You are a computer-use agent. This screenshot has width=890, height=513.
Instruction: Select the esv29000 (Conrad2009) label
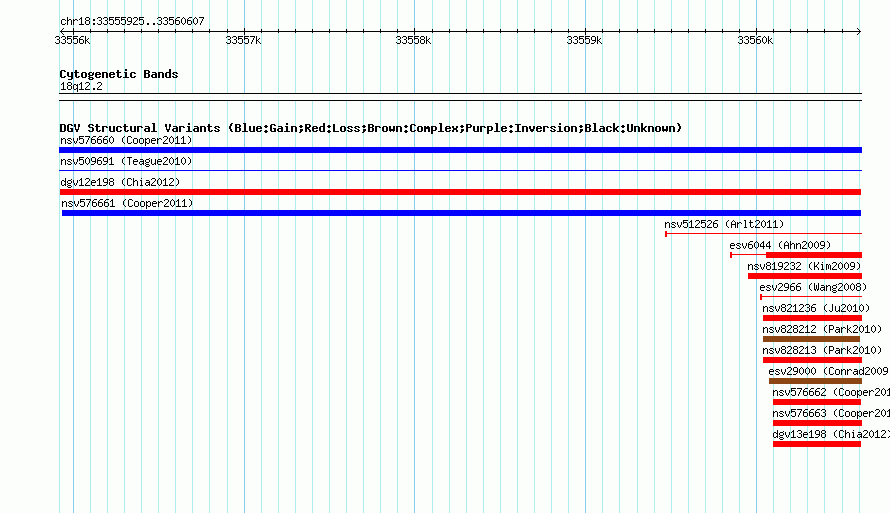pyautogui.click(x=829, y=371)
